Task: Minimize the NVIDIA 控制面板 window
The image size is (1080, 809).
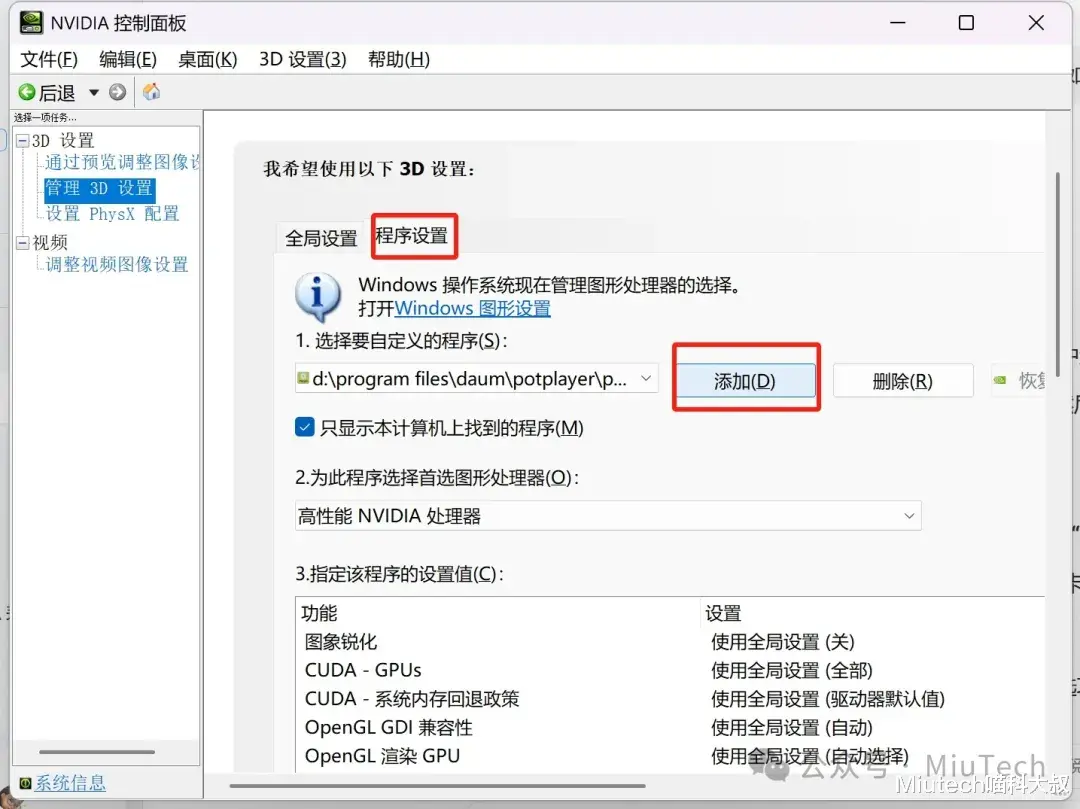Action: coord(897,23)
